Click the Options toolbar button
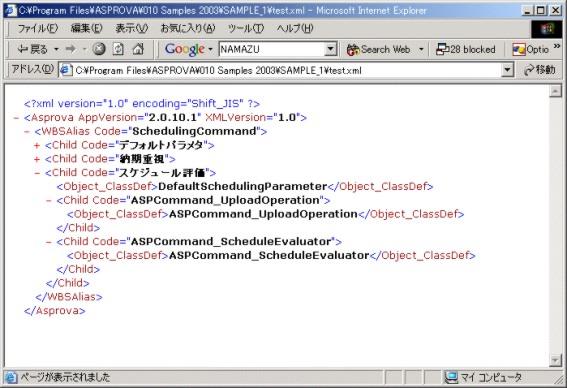 click(530, 50)
